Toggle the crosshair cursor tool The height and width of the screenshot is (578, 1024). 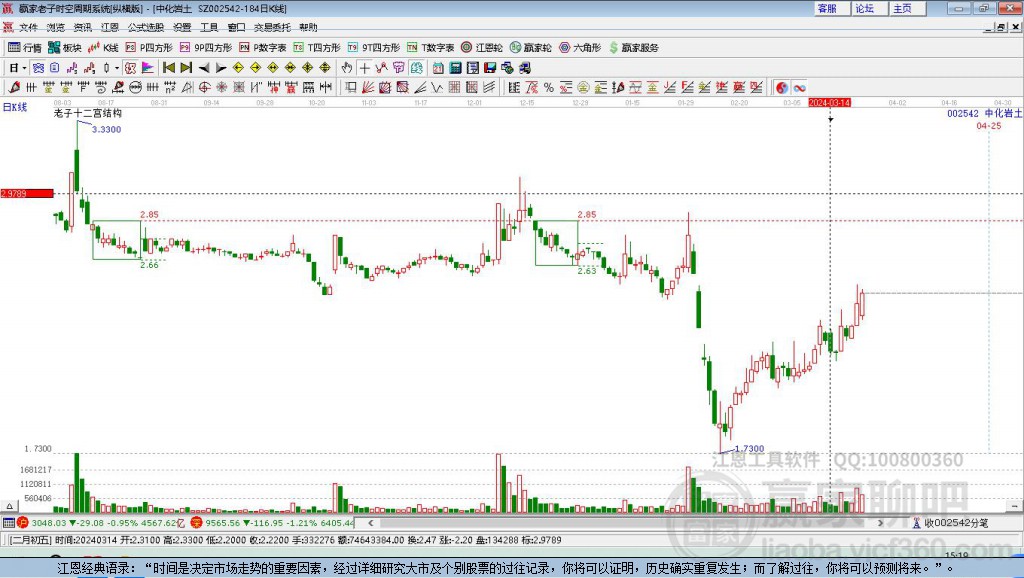click(x=364, y=68)
